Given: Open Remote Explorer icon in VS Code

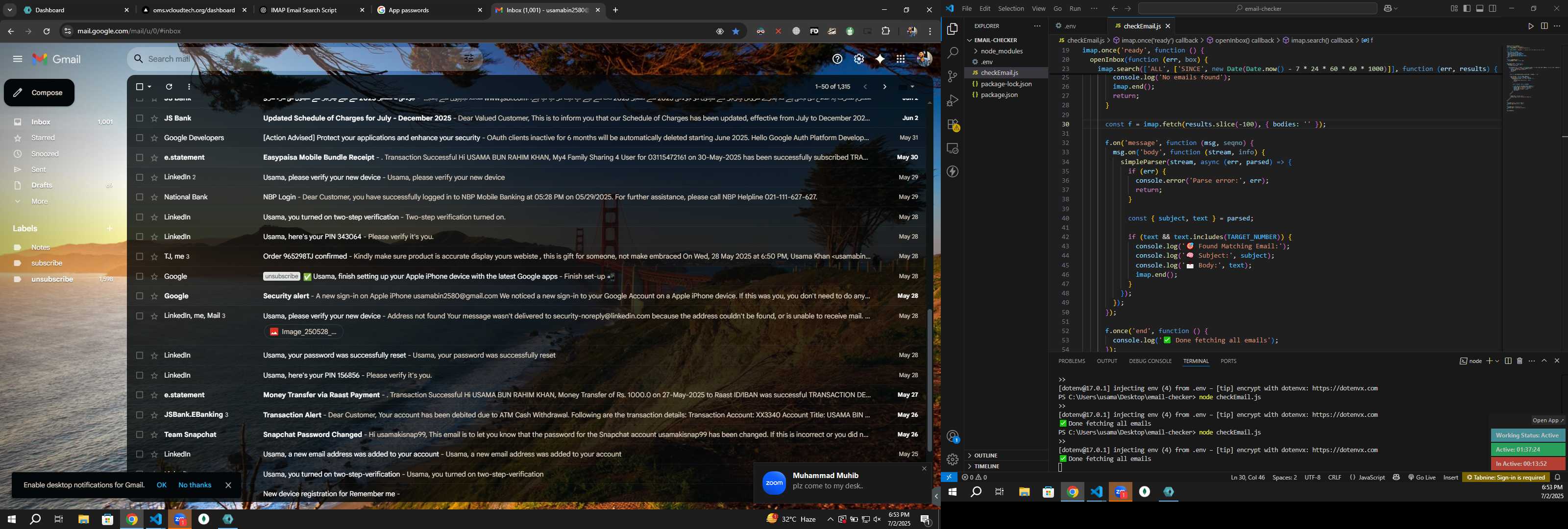Looking at the screenshot, I should [953, 148].
